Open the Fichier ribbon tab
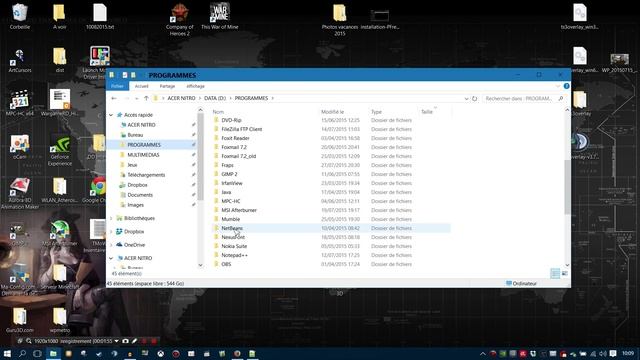Image resolution: width=640 pixels, height=360 pixels. pos(118,86)
